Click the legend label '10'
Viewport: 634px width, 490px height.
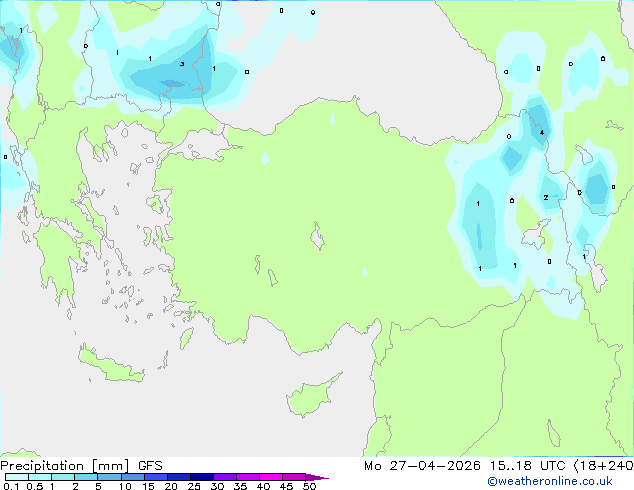point(125,486)
